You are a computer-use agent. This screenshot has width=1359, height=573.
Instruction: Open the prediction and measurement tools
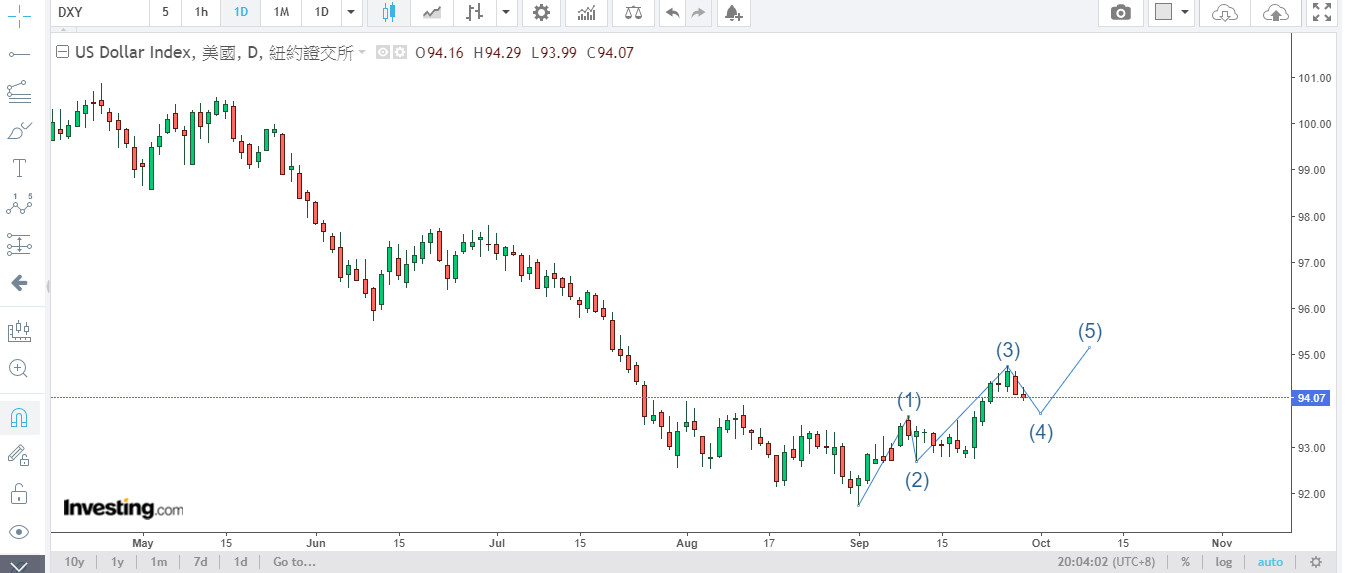point(18,243)
